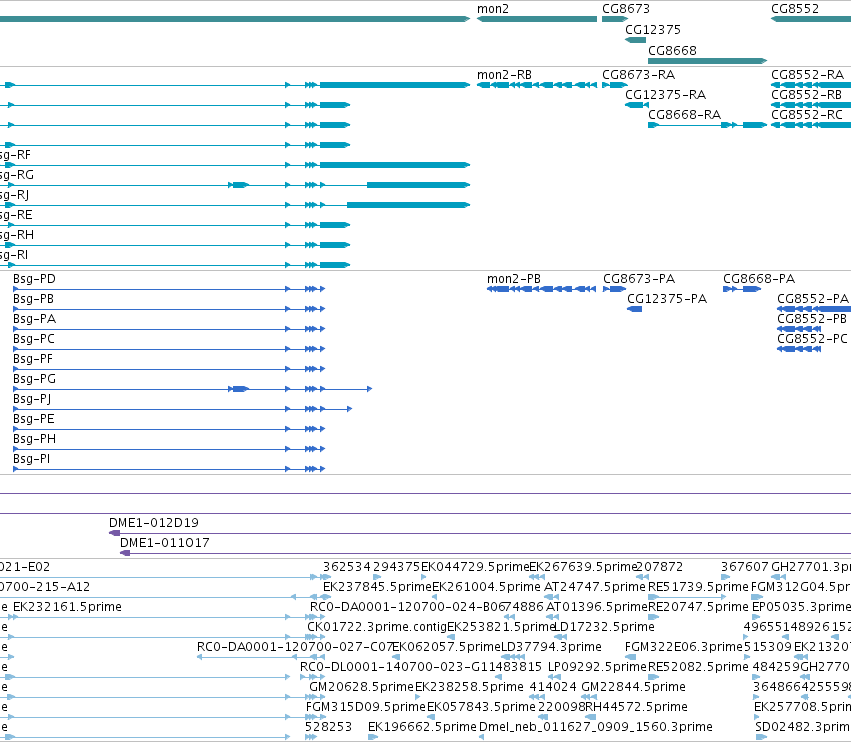Screen dimensions: 851x742
Task: Select the RE51739.5prime EST label
Action: [698, 587]
